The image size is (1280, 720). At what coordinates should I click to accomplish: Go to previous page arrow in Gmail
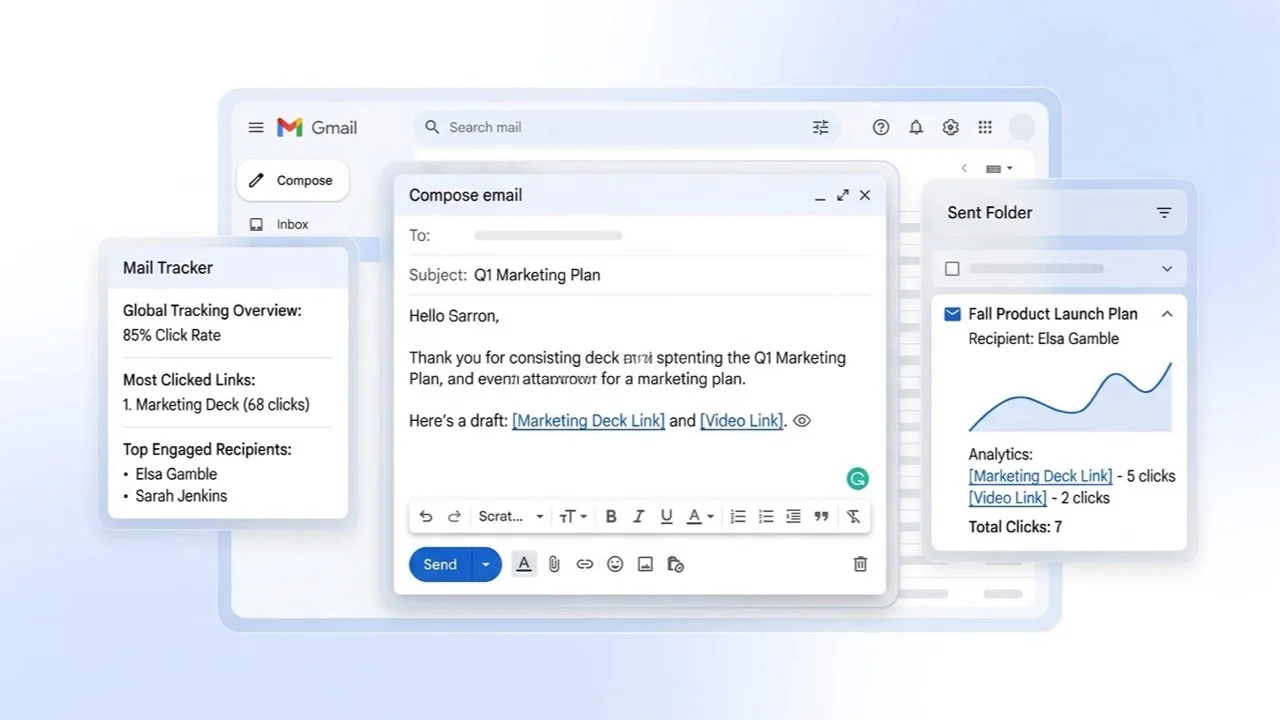(964, 169)
